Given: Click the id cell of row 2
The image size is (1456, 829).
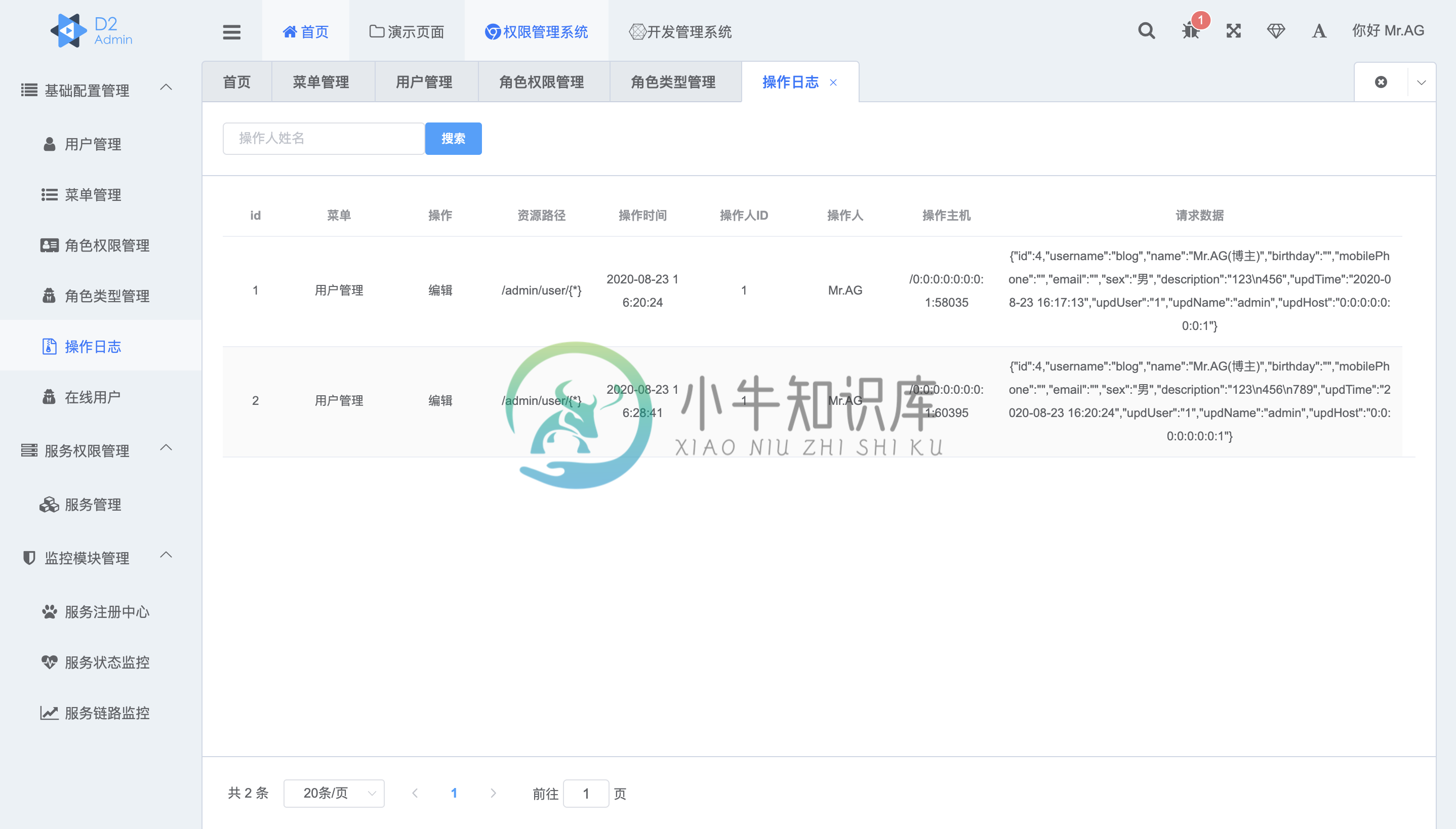Looking at the screenshot, I should tap(255, 401).
